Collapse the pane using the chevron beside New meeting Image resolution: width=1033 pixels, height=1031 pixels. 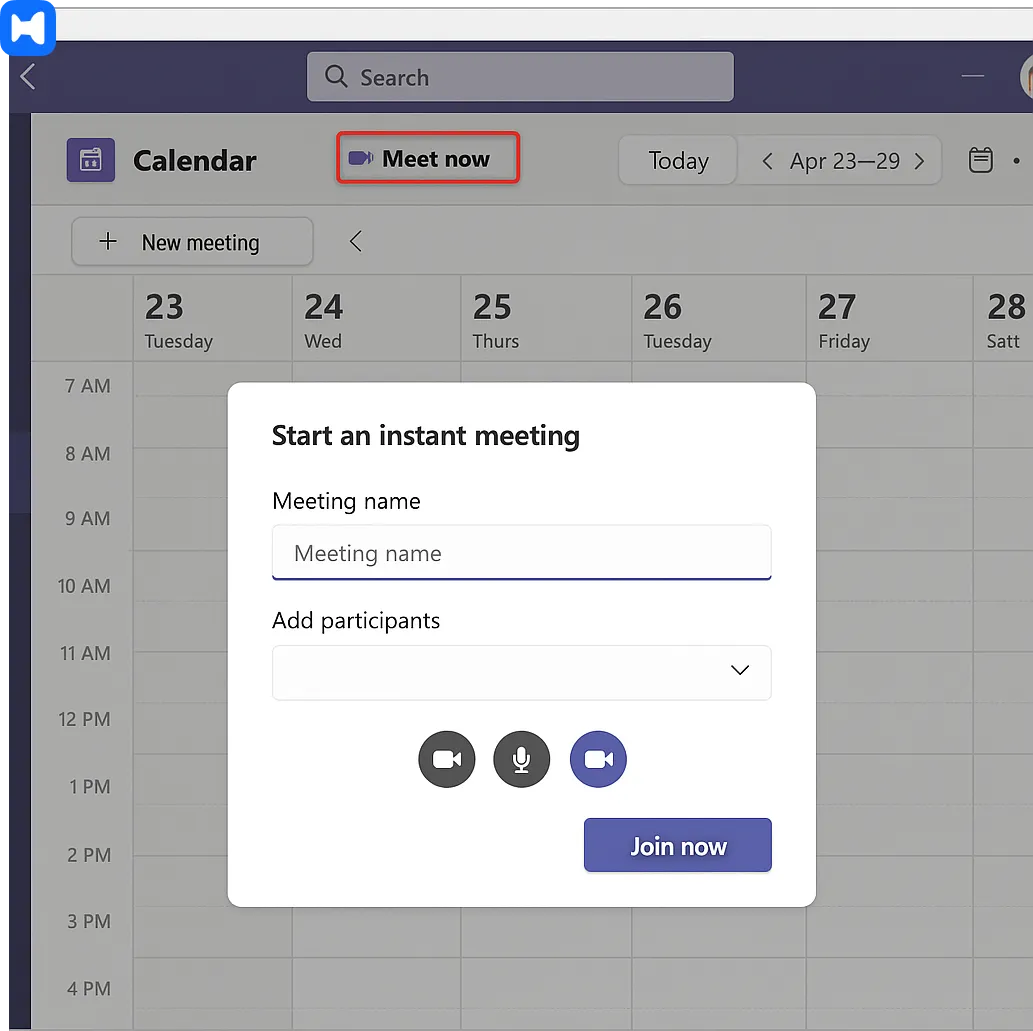[355, 241]
